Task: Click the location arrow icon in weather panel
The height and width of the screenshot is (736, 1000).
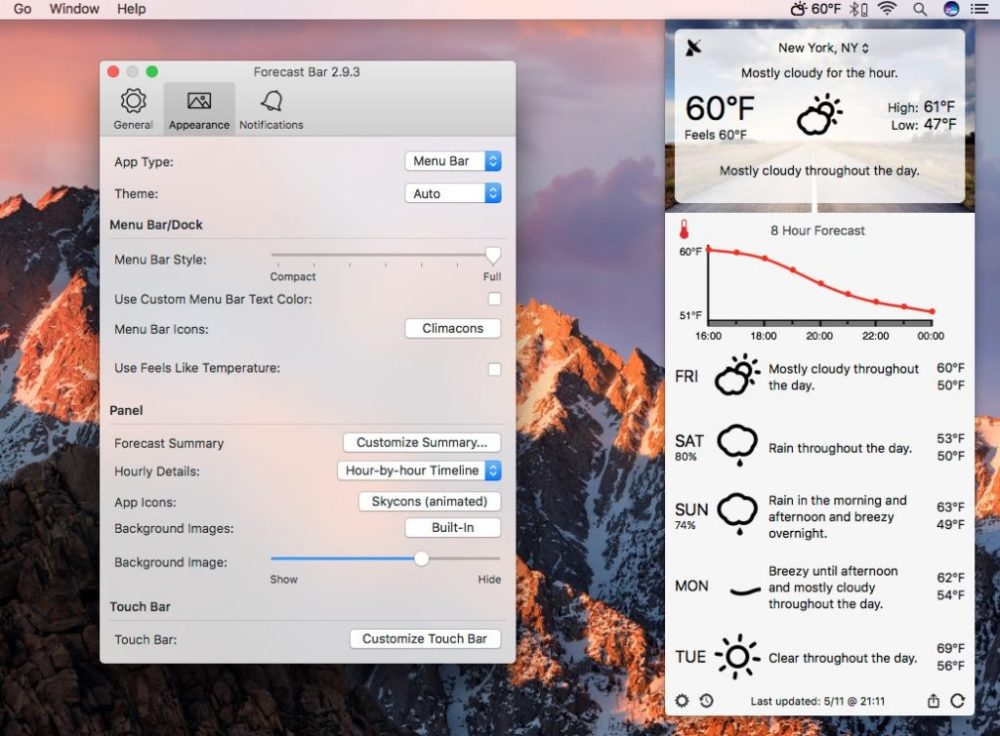Action: coord(693,47)
